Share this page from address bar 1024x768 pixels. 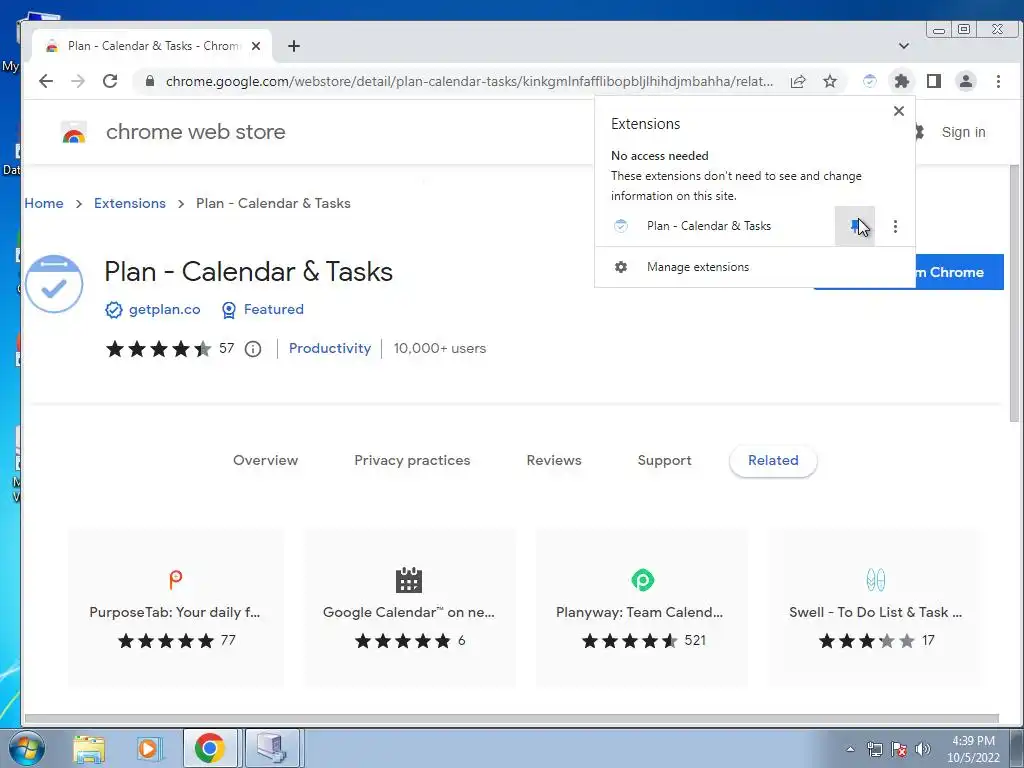point(797,81)
